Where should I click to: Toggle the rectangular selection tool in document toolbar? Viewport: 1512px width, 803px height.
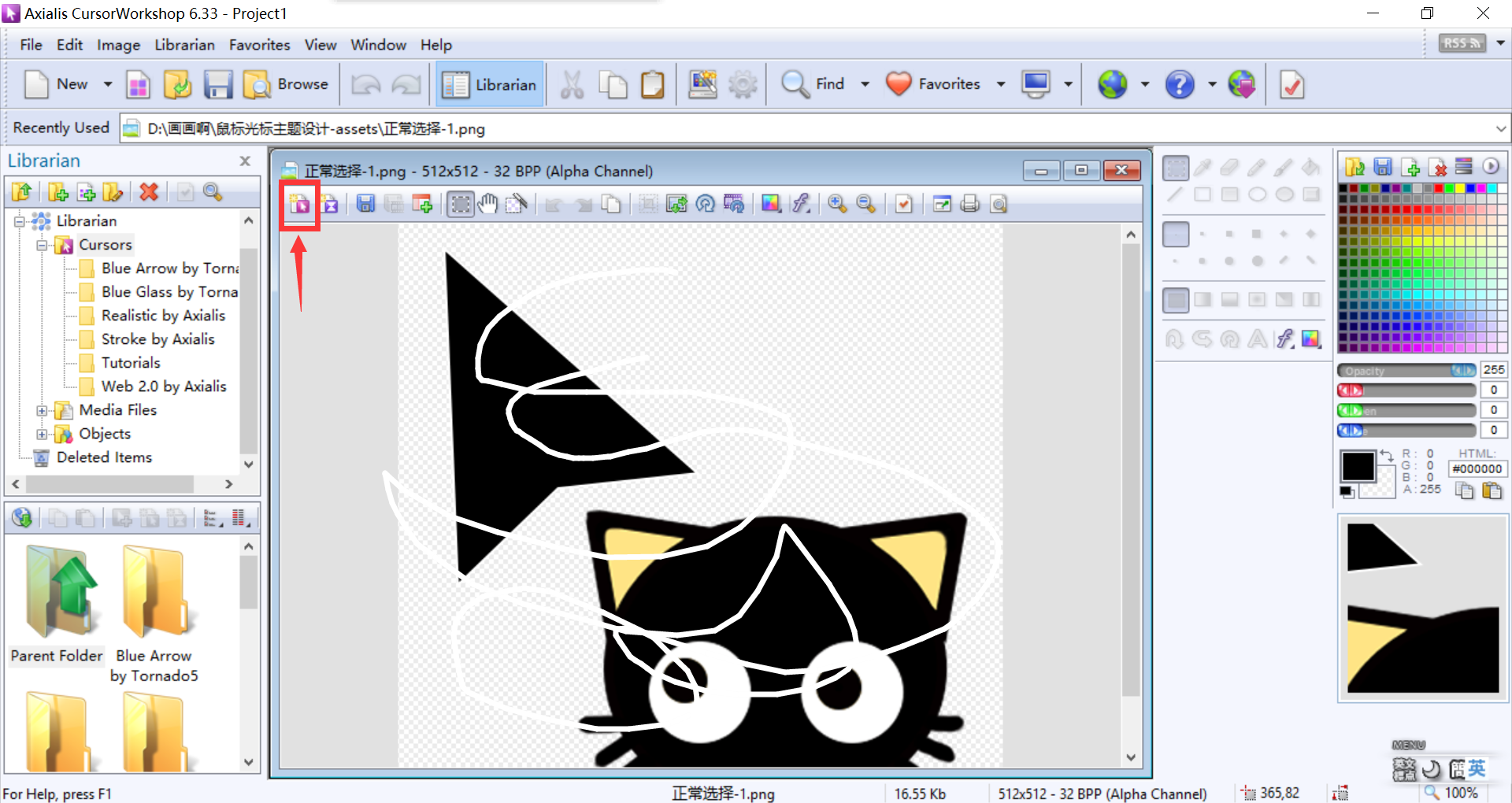click(461, 205)
